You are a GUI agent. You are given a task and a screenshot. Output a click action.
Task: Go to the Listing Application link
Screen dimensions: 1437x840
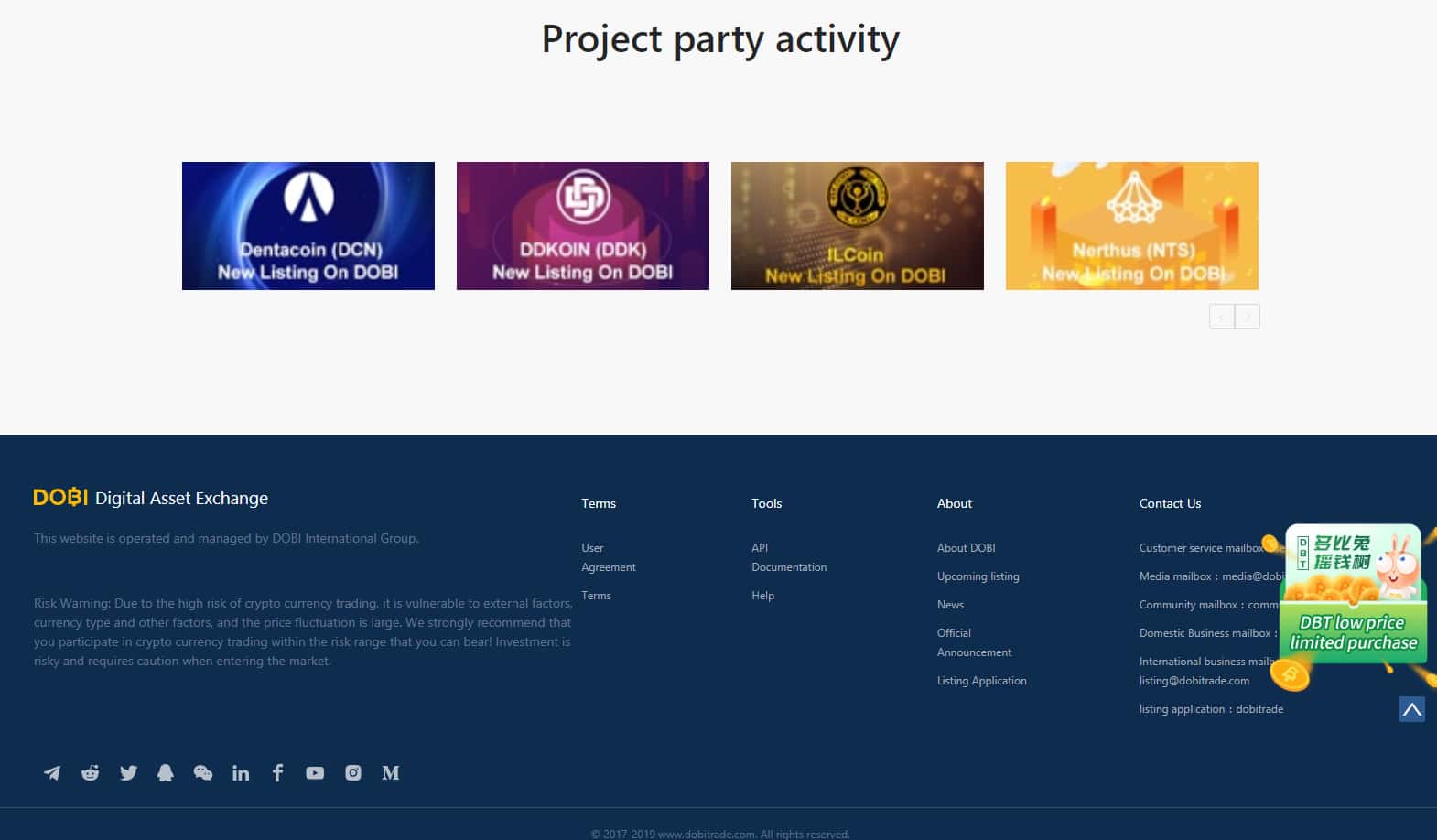tap(982, 681)
